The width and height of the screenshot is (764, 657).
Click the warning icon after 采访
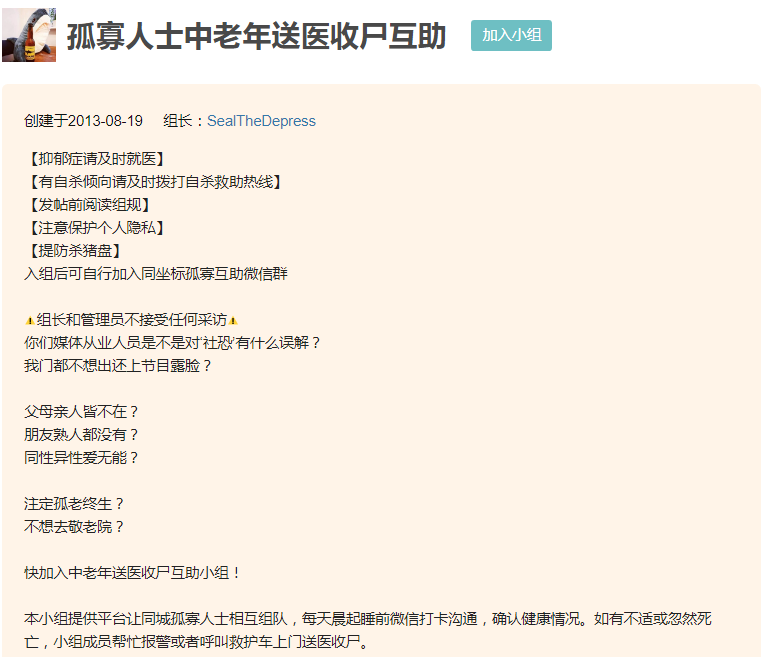point(233,321)
